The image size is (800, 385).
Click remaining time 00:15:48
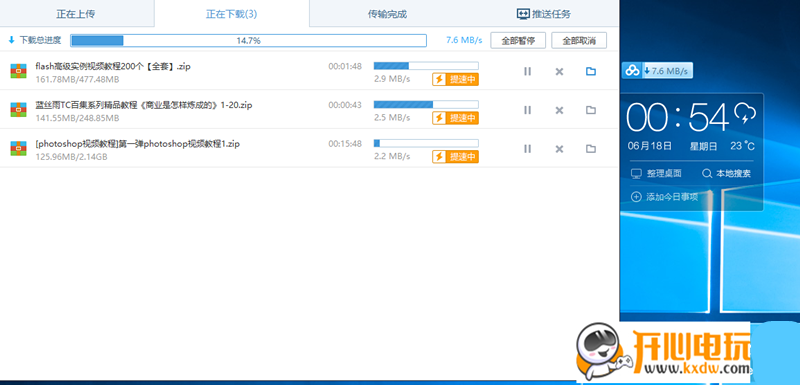click(x=345, y=144)
